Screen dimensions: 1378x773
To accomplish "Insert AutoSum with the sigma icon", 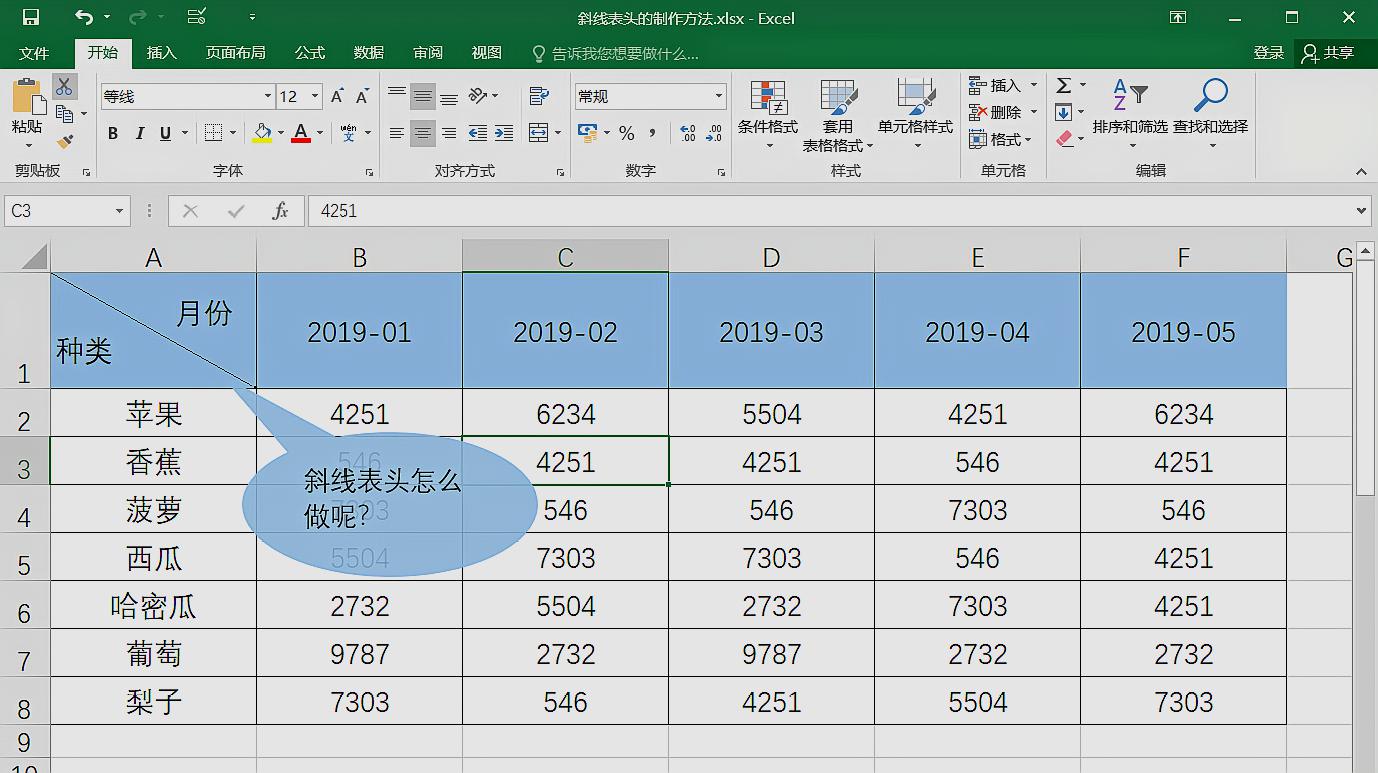I will pyautogui.click(x=1064, y=86).
